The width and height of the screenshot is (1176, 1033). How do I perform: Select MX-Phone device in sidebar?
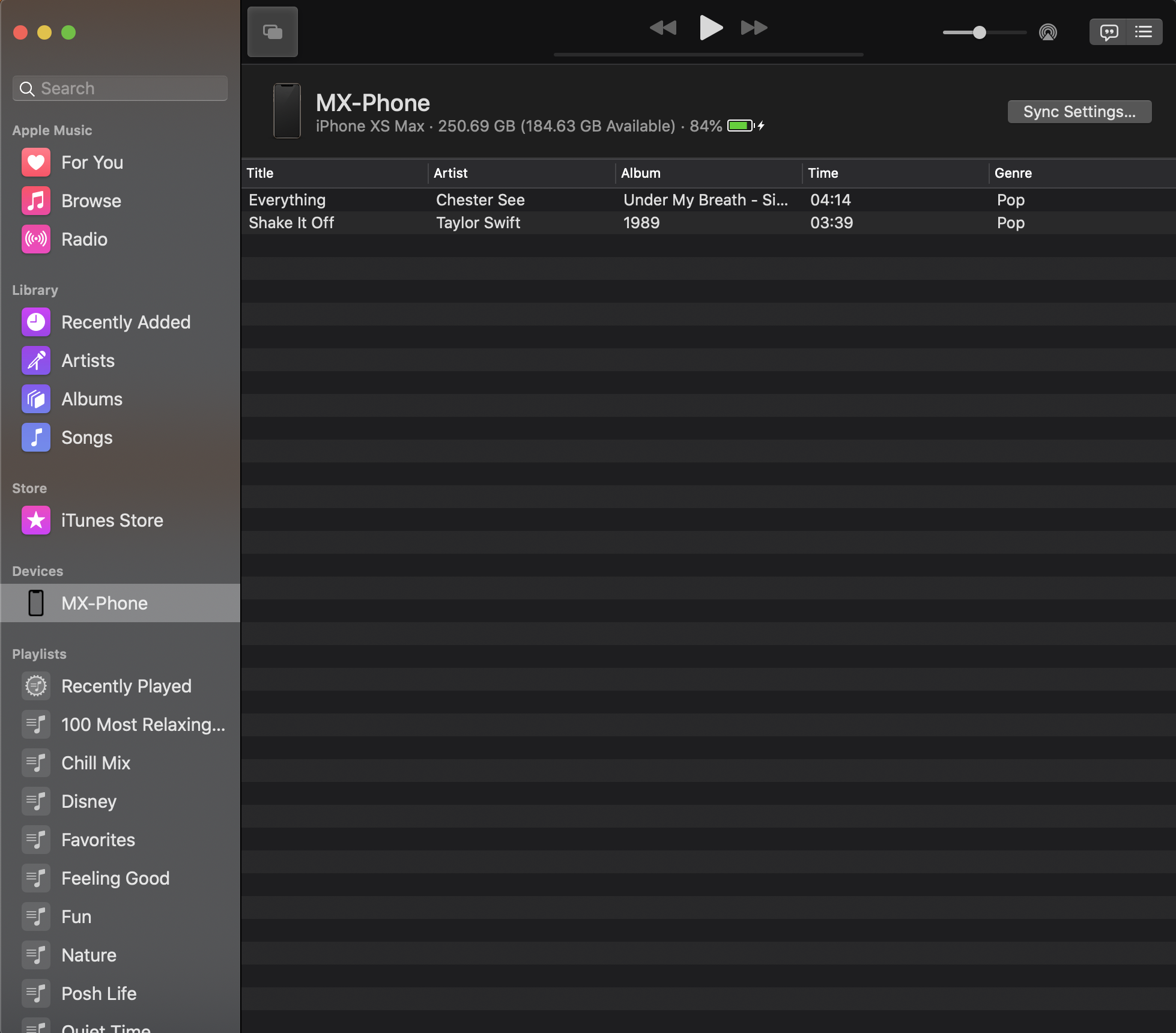point(120,603)
